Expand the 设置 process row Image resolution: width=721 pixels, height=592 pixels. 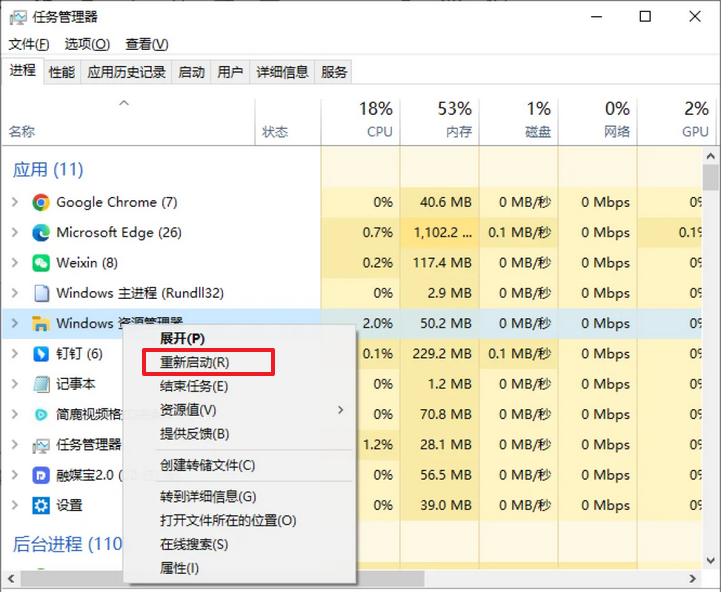point(15,506)
